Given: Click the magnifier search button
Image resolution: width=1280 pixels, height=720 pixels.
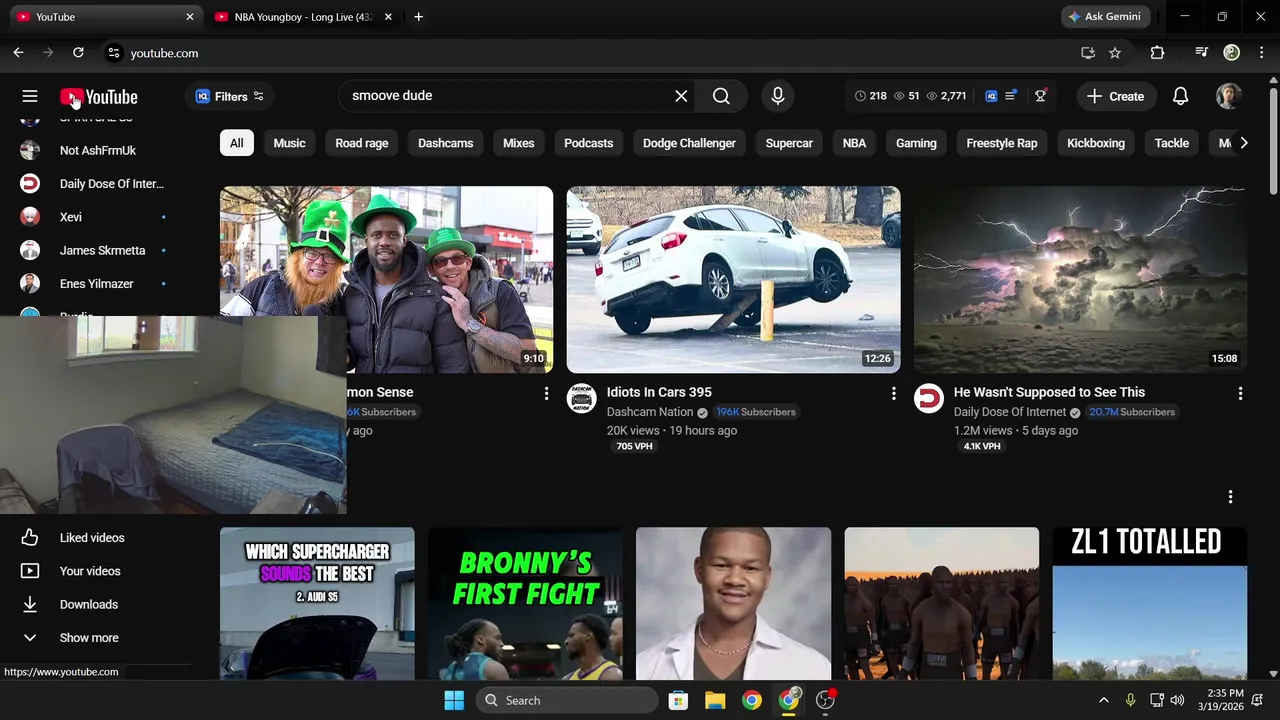Looking at the screenshot, I should click(x=721, y=96).
